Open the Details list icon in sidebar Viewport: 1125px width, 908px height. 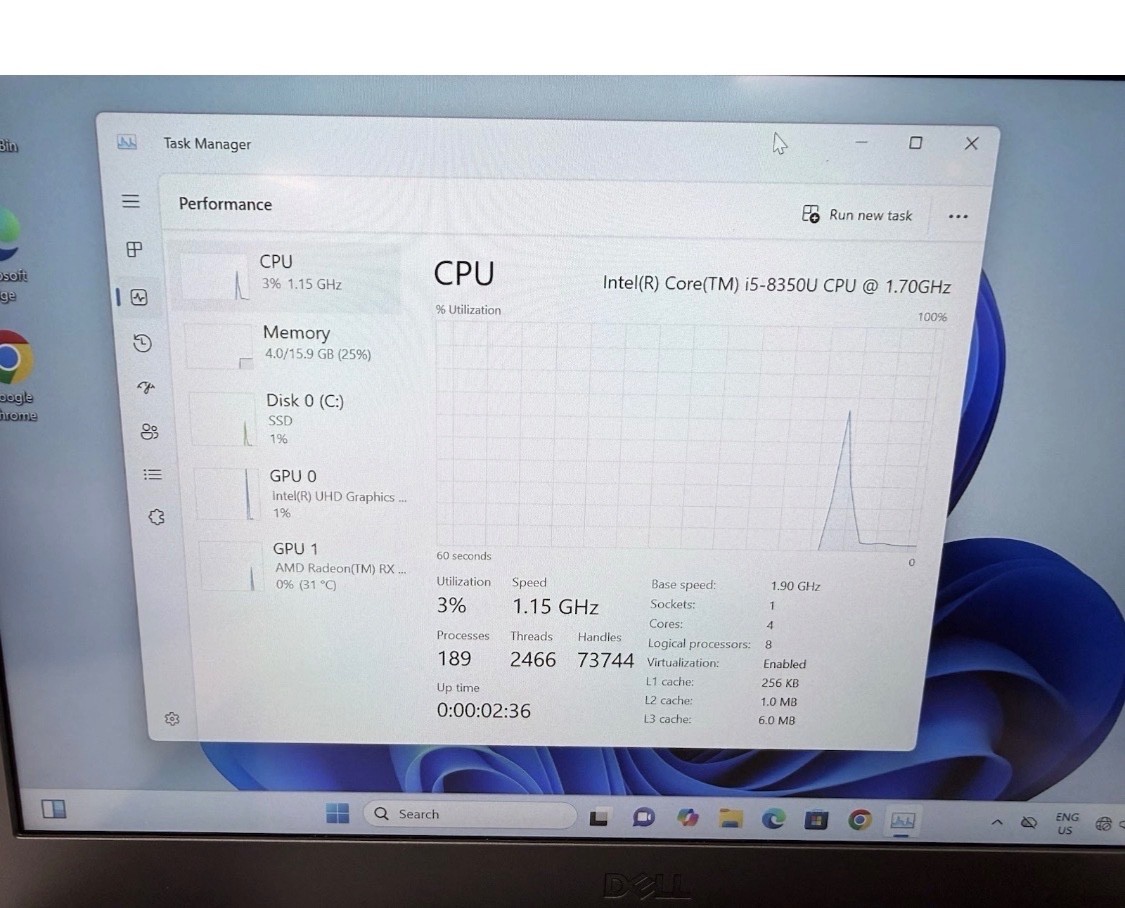point(153,474)
